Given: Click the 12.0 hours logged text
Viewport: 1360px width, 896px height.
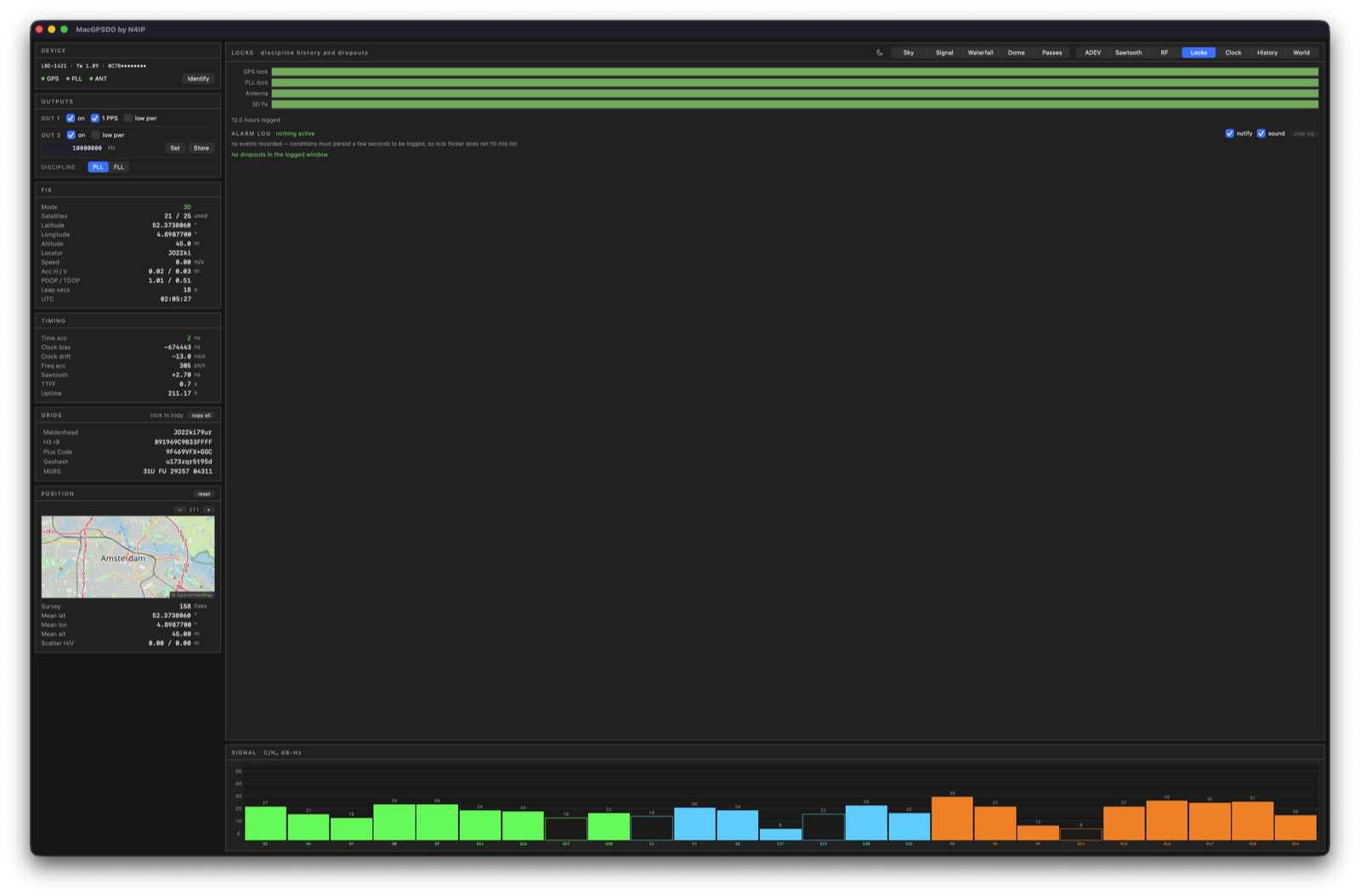Looking at the screenshot, I should (256, 120).
